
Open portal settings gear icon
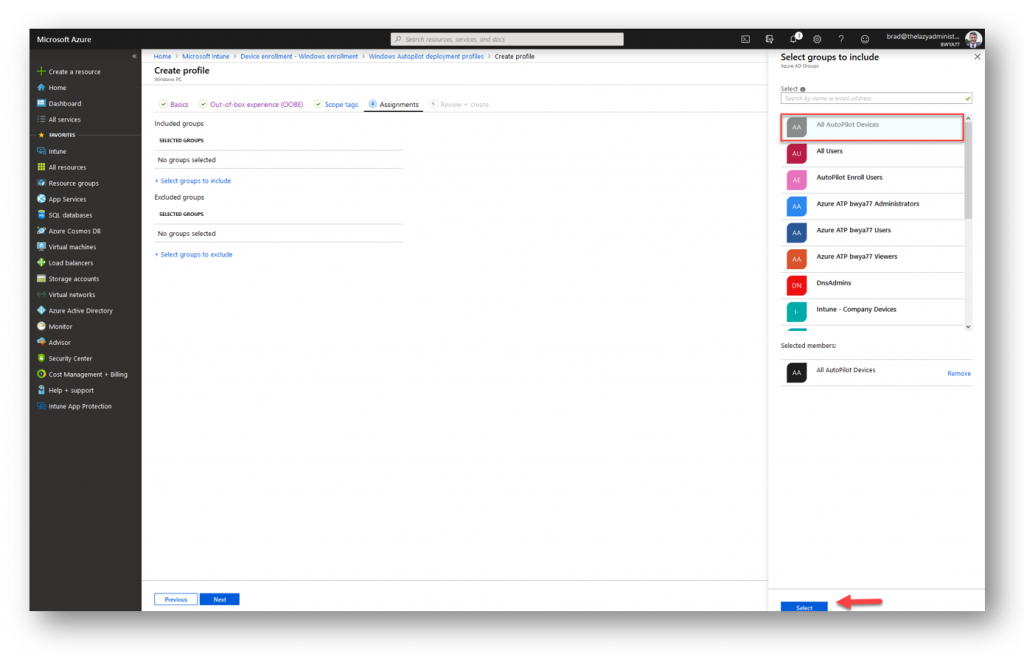click(x=817, y=39)
